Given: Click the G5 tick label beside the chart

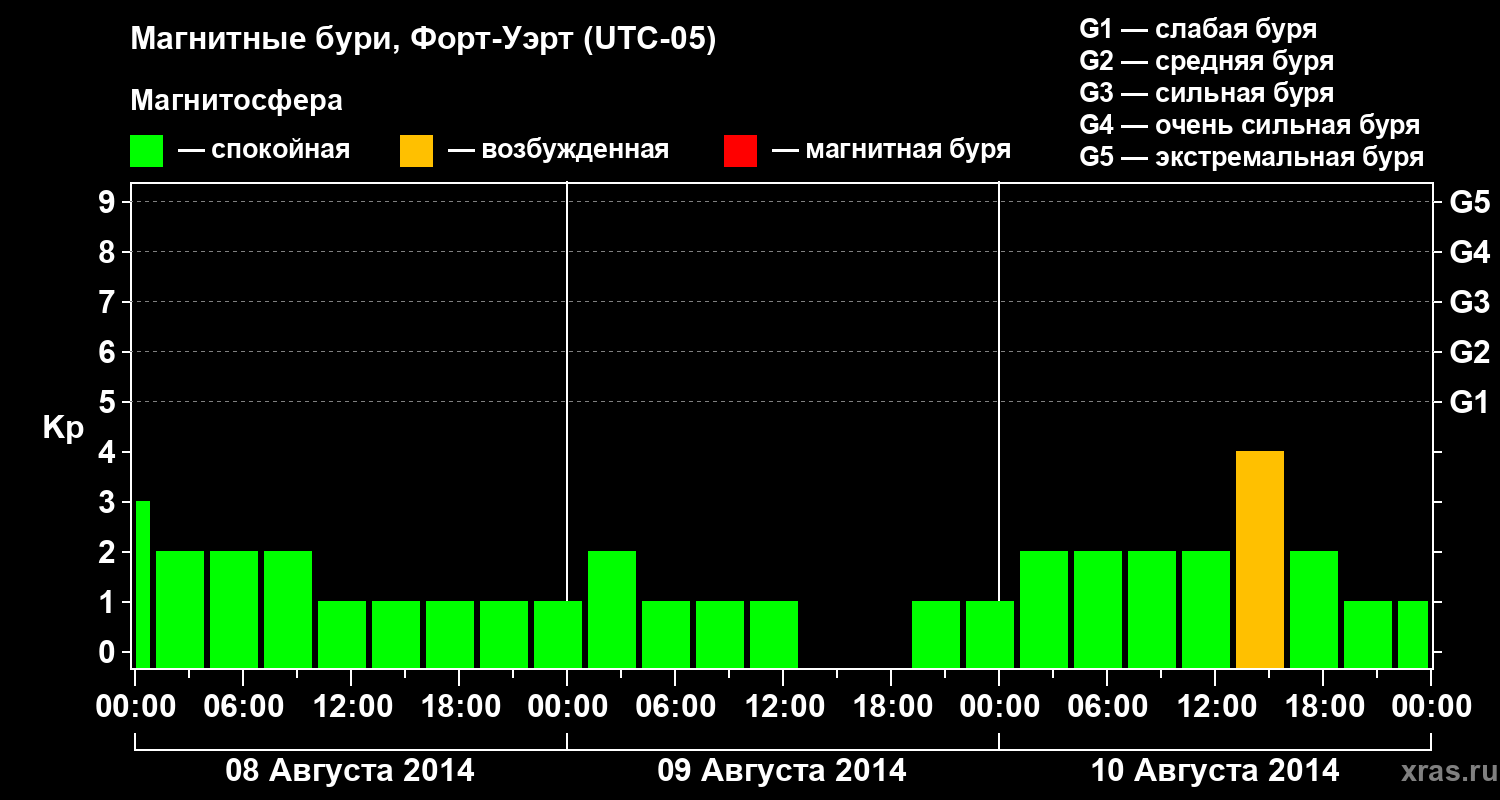Looking at the screenshot, I should 1469,202.
